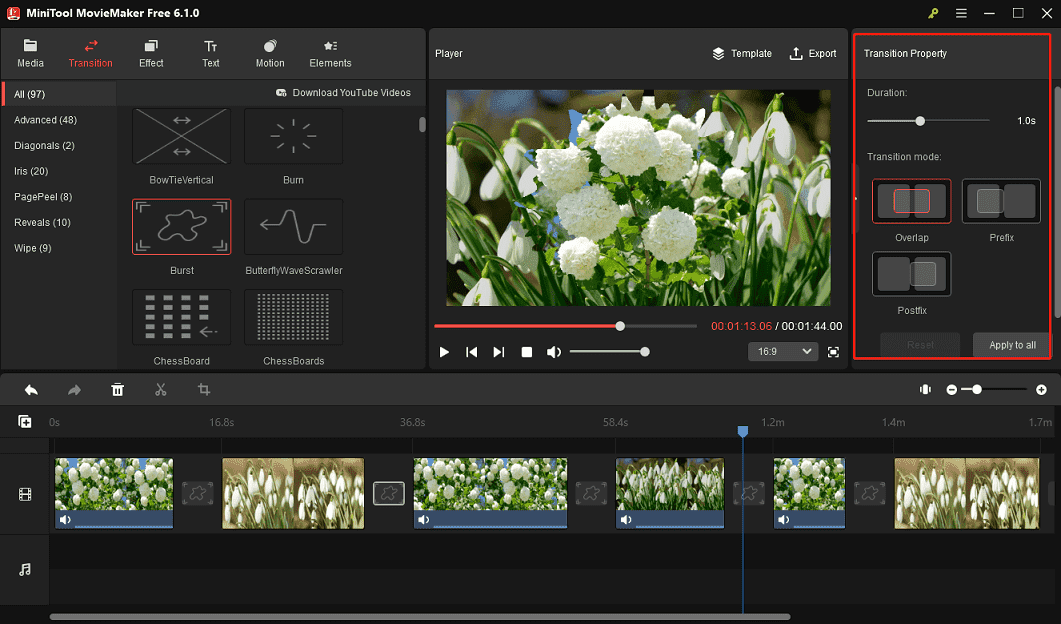Mute audio of clip at 36.8s
This screenshot has width=1061, height=624.
[x=424, y=520]
